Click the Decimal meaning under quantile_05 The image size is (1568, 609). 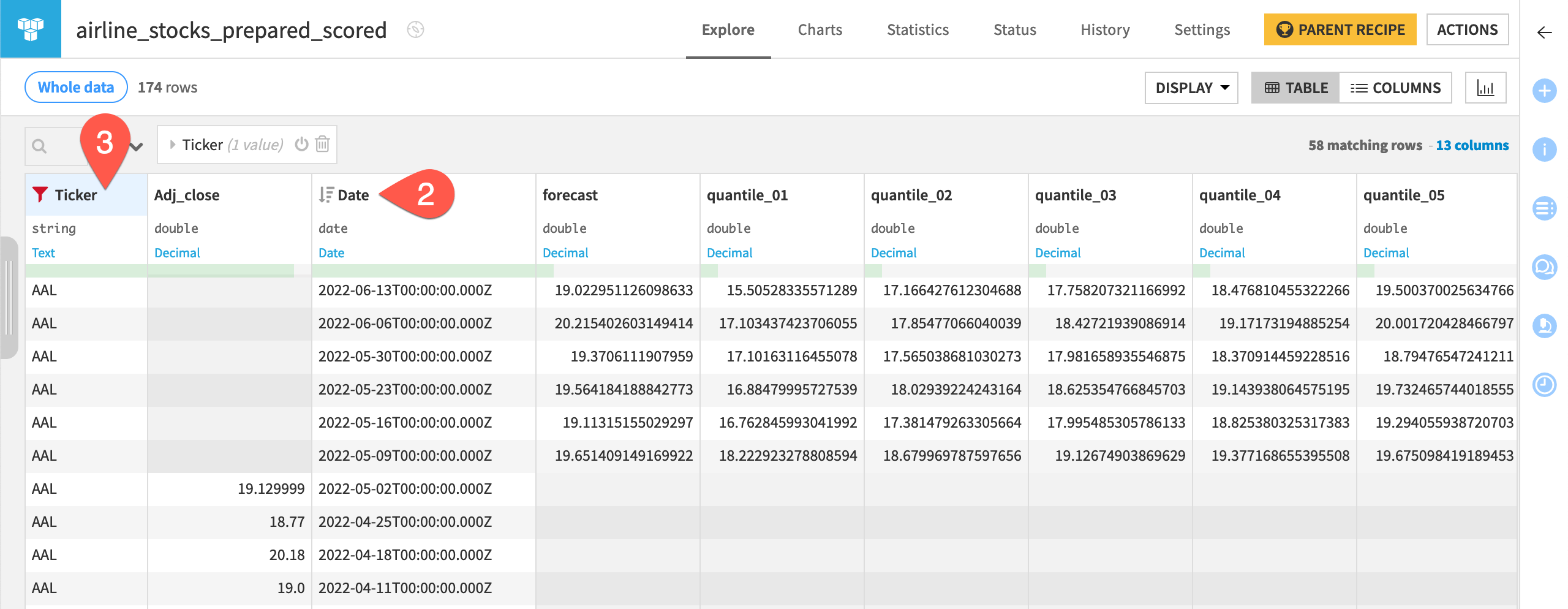1386,252
